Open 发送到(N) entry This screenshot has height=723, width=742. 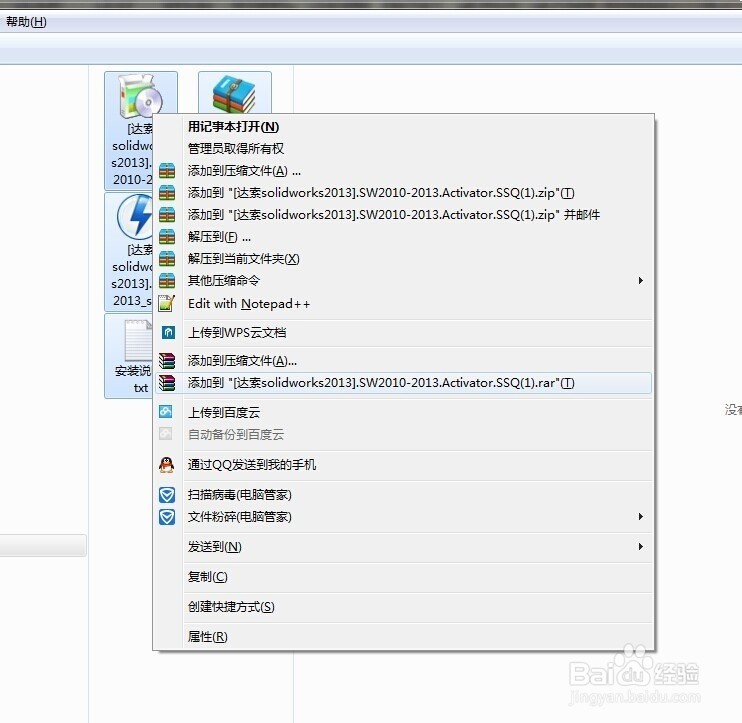pos(214,547)
